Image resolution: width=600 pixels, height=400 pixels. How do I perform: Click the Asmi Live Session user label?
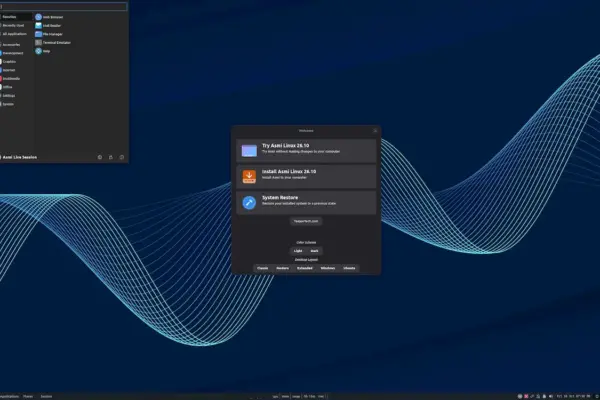pos(19,157)
